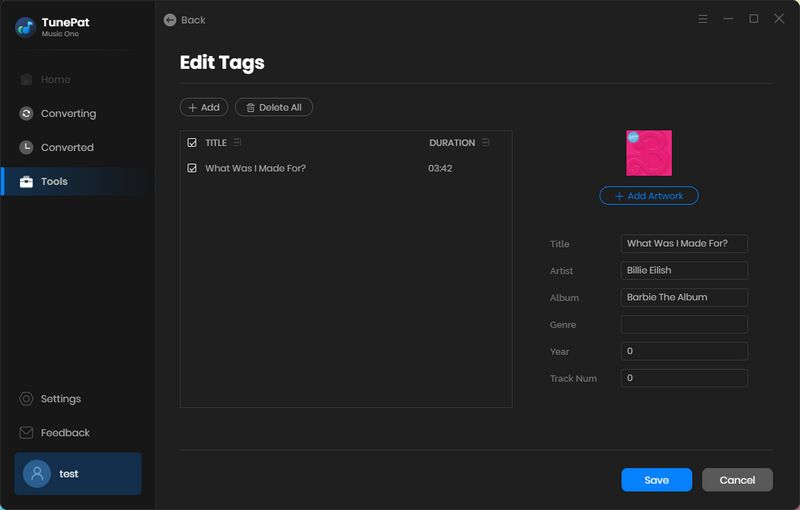Edit the Title input field
800x510 pixels.
point(684,244)
